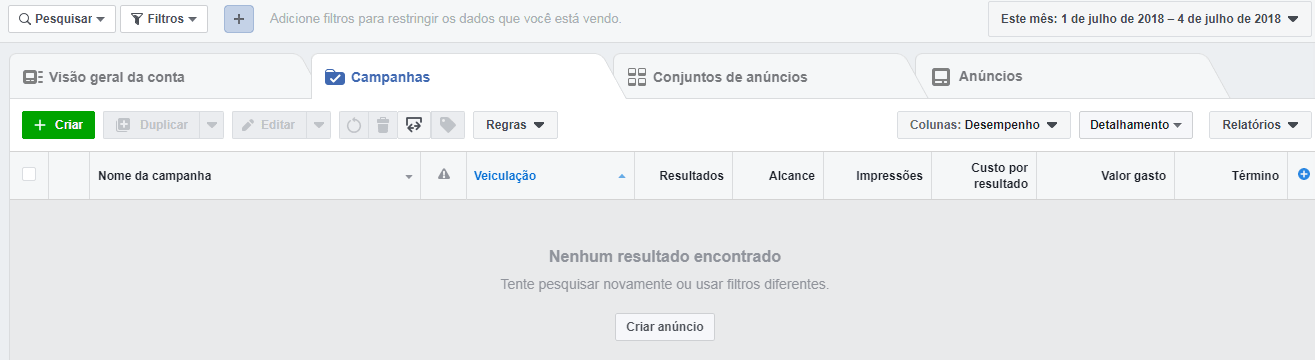
Task: Toggle the select-all campaigns checkbox
Action: click(29, 174)
